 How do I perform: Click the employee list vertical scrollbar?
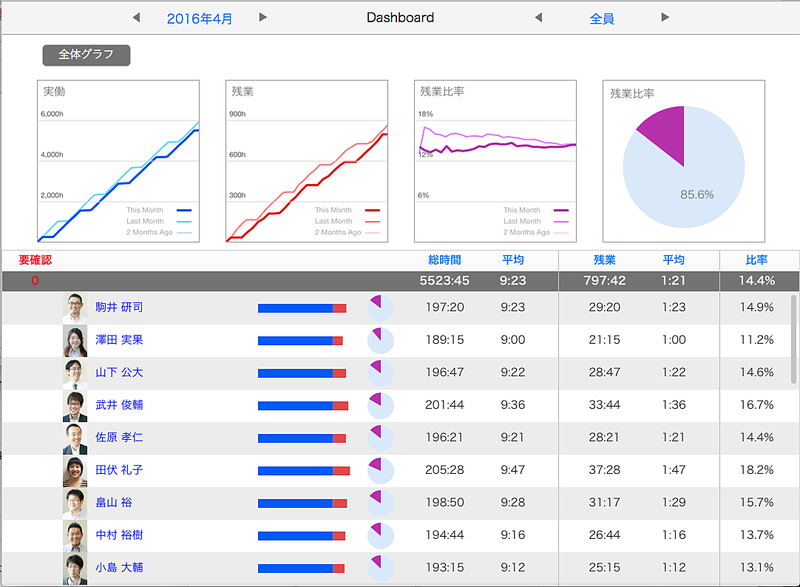(794, 330)
